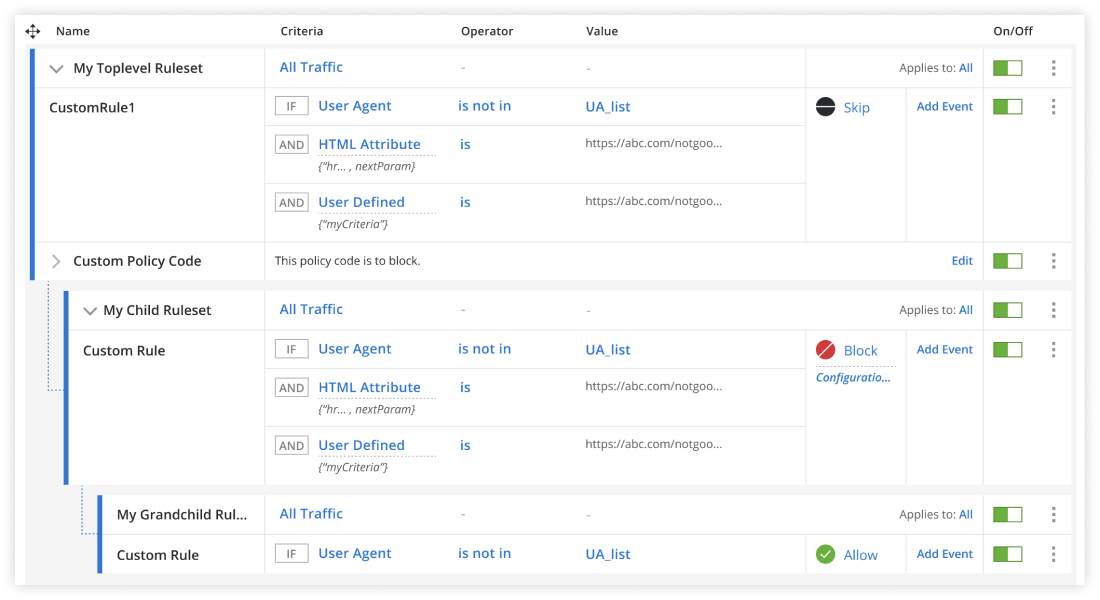
Task: Open kebab menu for Custom Policy Code
Action: 1053,261
